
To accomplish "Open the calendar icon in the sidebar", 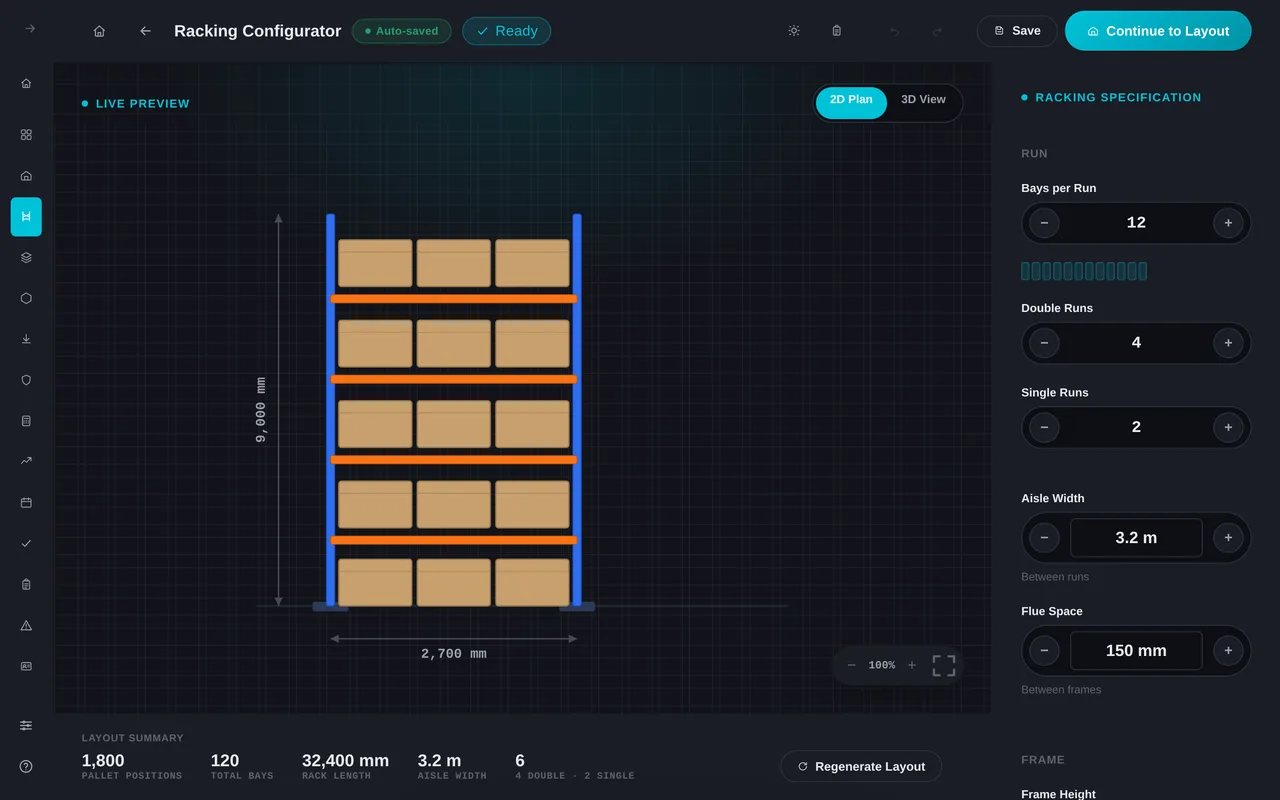I will point(26,502).
